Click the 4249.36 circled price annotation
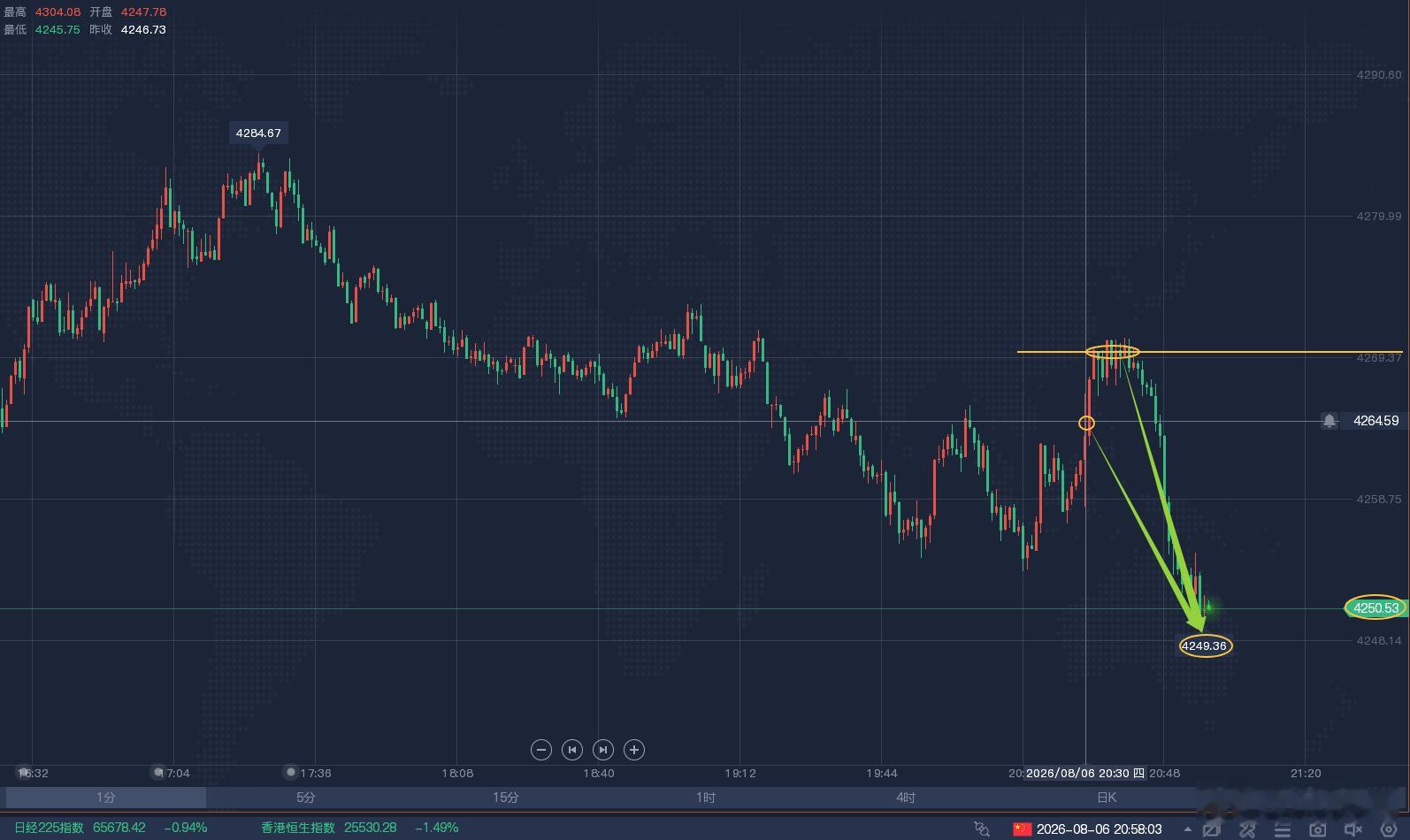1410x840 pixels. pos(1205,645)
